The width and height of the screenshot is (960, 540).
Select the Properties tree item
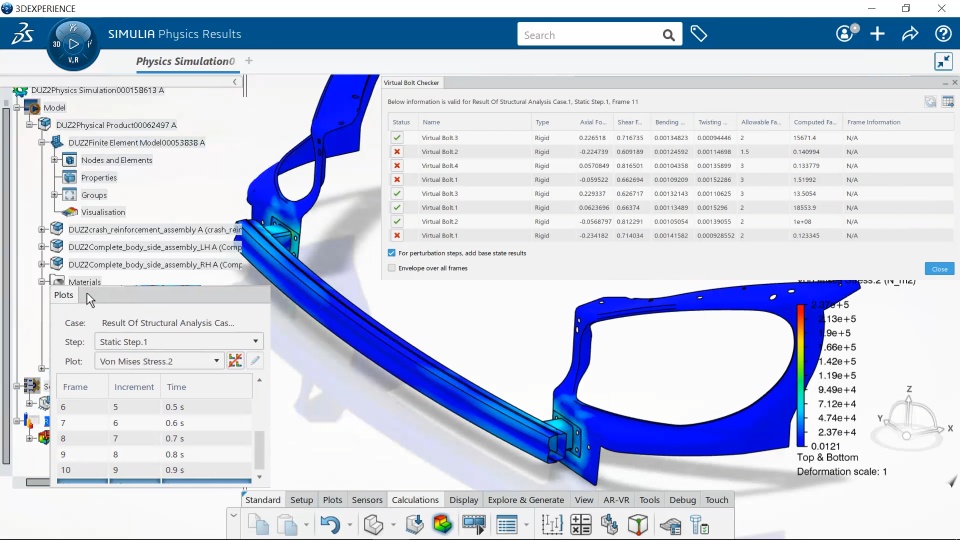pos(99,178)
